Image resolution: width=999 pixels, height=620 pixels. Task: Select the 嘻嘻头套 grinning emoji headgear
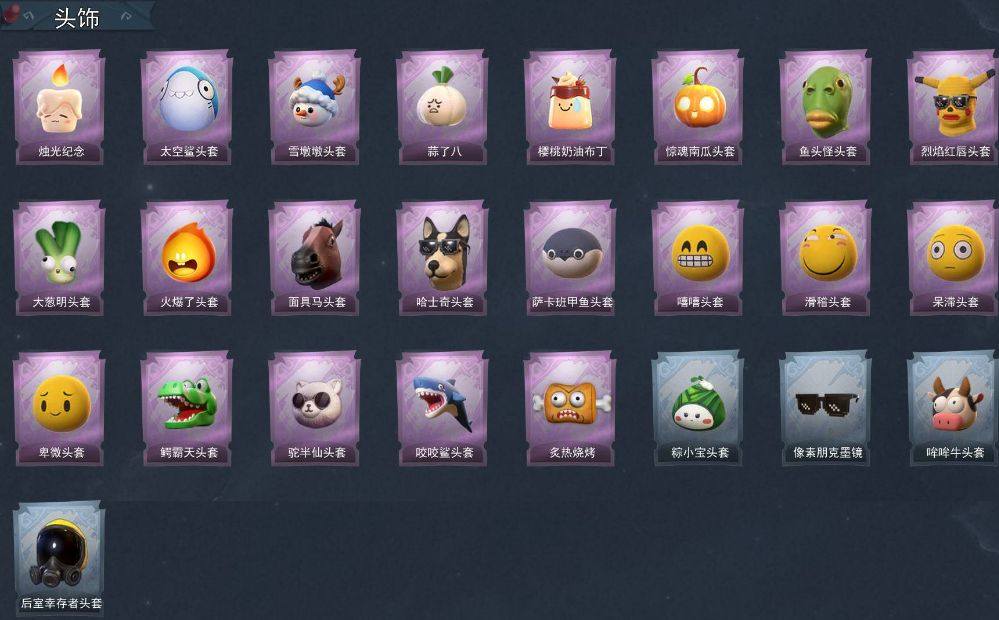coord(698,257)
